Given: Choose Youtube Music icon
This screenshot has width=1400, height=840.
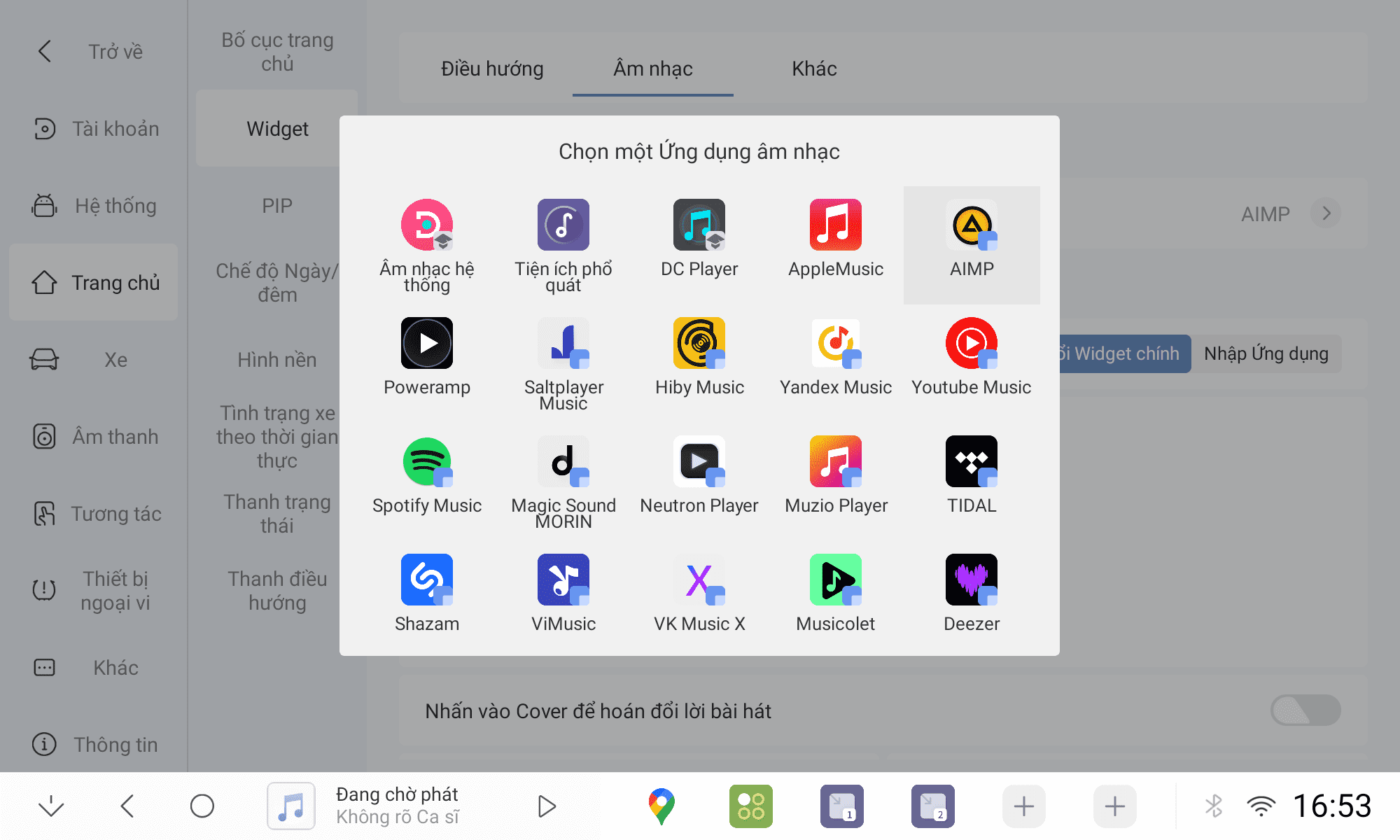Looking at the screenshot, I should coord(971,343).
